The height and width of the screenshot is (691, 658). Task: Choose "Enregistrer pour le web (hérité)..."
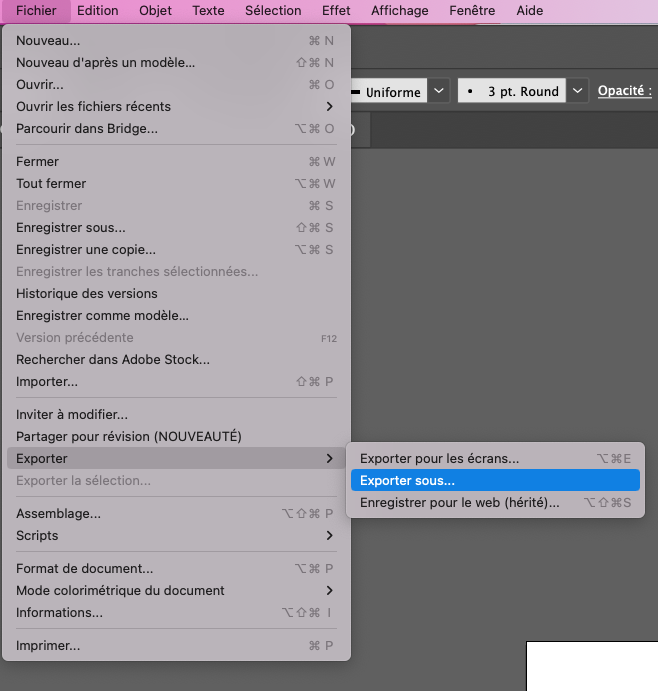[459, 503]
